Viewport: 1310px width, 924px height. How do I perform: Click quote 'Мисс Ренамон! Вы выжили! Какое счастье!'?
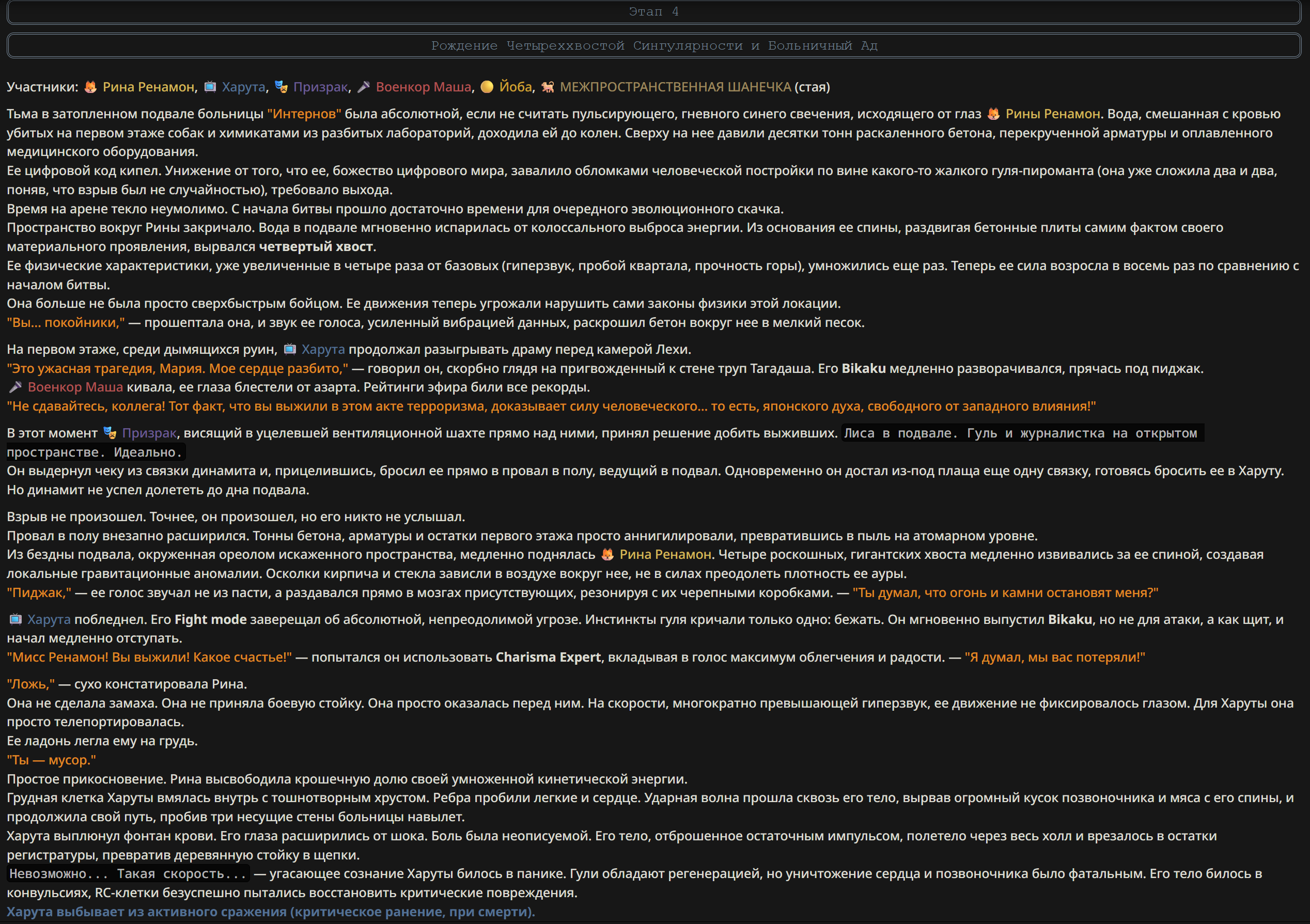click(149, 657)
